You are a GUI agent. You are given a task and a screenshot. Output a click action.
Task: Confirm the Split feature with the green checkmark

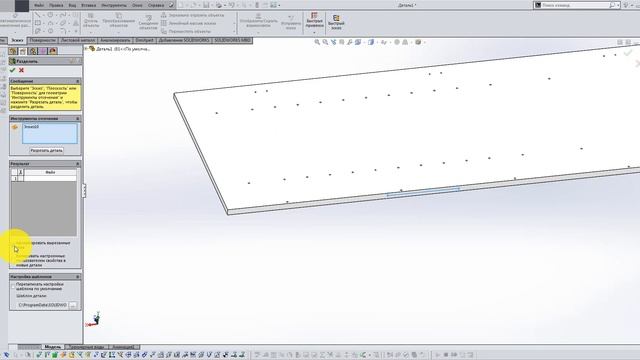click(x=12, y=70)
